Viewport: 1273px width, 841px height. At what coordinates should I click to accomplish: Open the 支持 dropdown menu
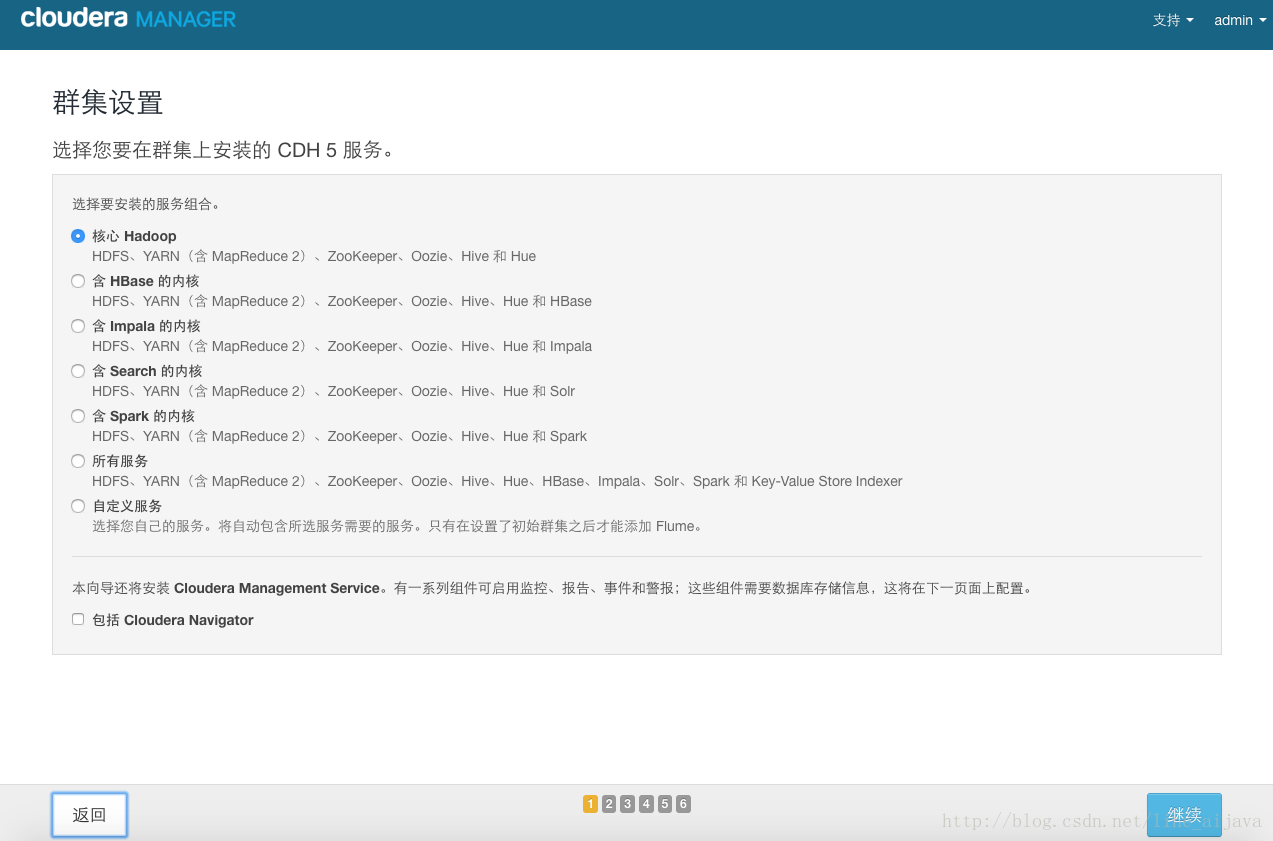[x=1173, y=20]
